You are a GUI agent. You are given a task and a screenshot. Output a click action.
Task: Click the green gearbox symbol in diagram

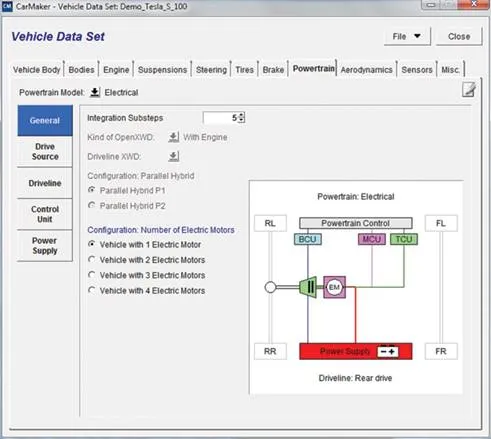308,287
